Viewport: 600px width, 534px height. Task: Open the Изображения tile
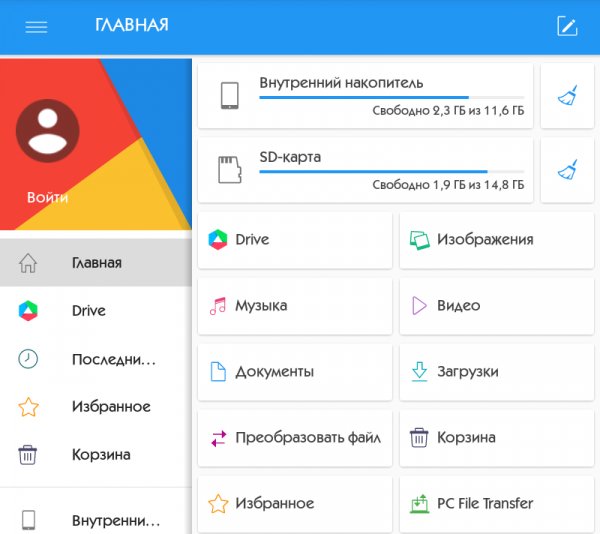[497, 240]
